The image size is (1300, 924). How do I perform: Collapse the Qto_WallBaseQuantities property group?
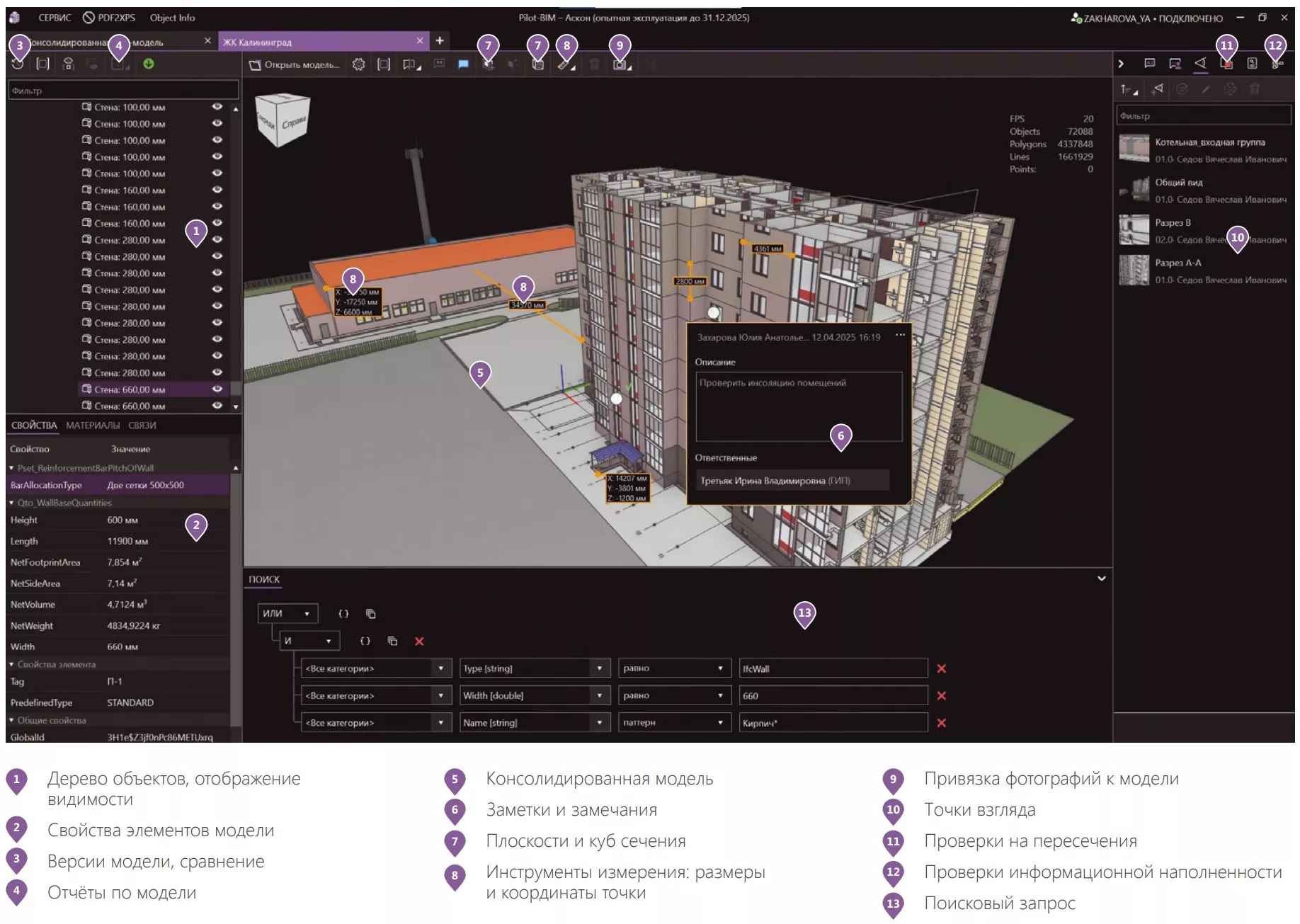point(12,503)
